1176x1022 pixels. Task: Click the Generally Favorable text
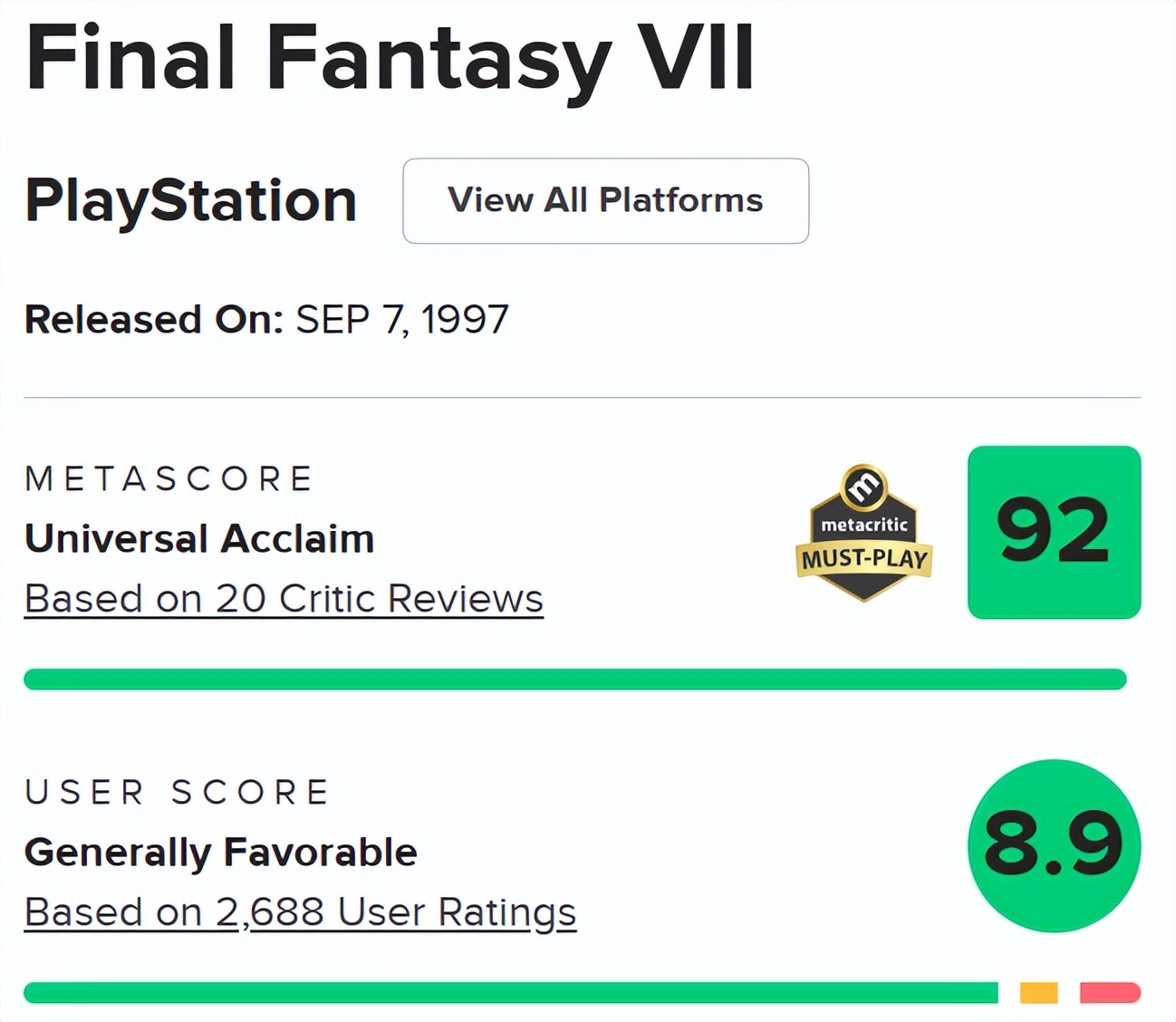coord(220,853)
